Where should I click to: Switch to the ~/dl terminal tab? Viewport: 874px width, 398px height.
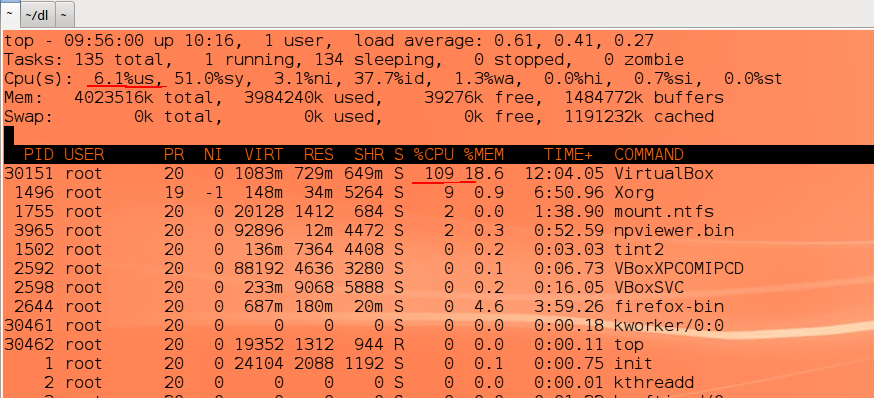37,15
